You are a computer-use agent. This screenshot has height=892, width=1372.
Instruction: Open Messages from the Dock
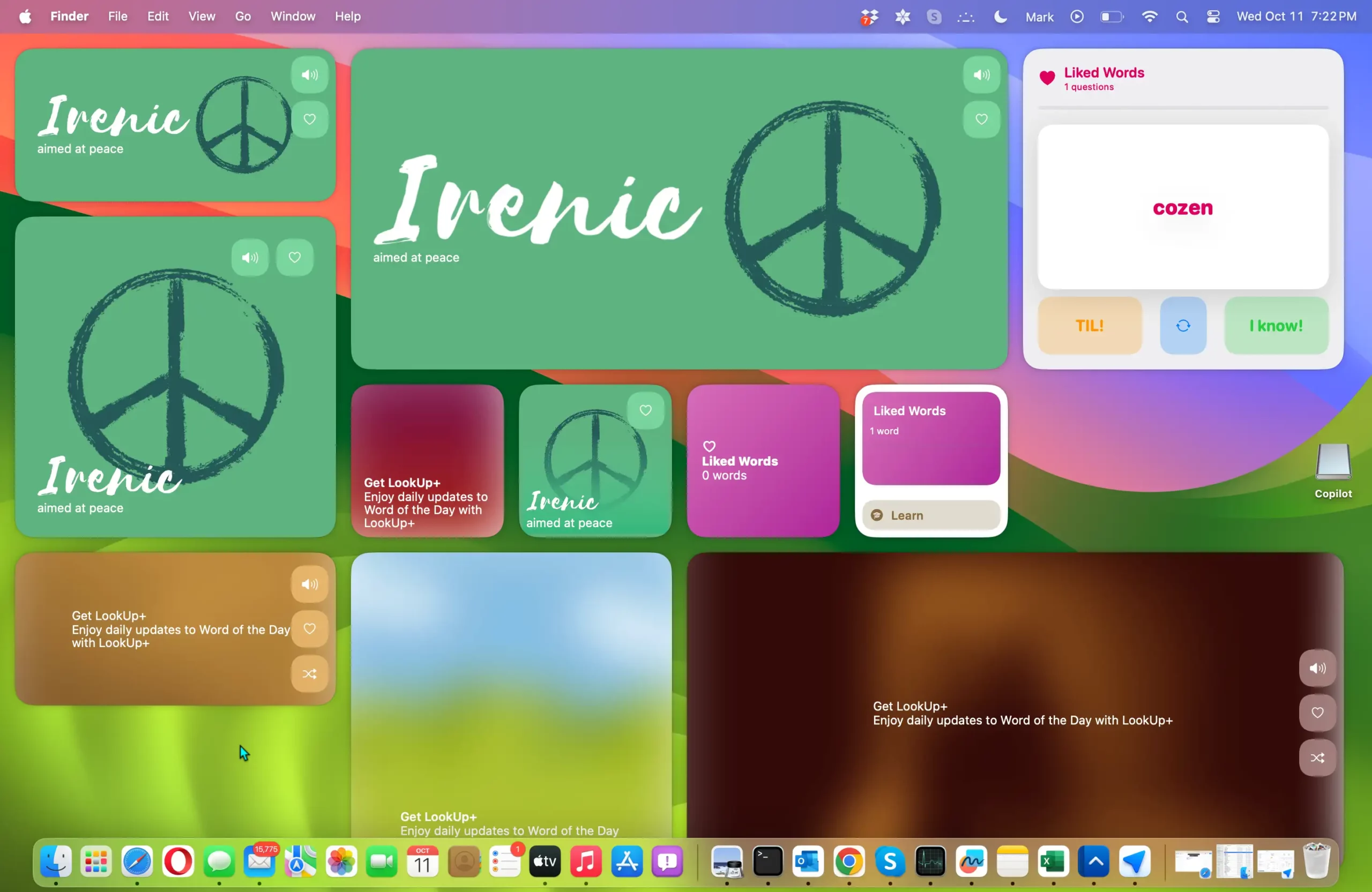tap(219, 862)
